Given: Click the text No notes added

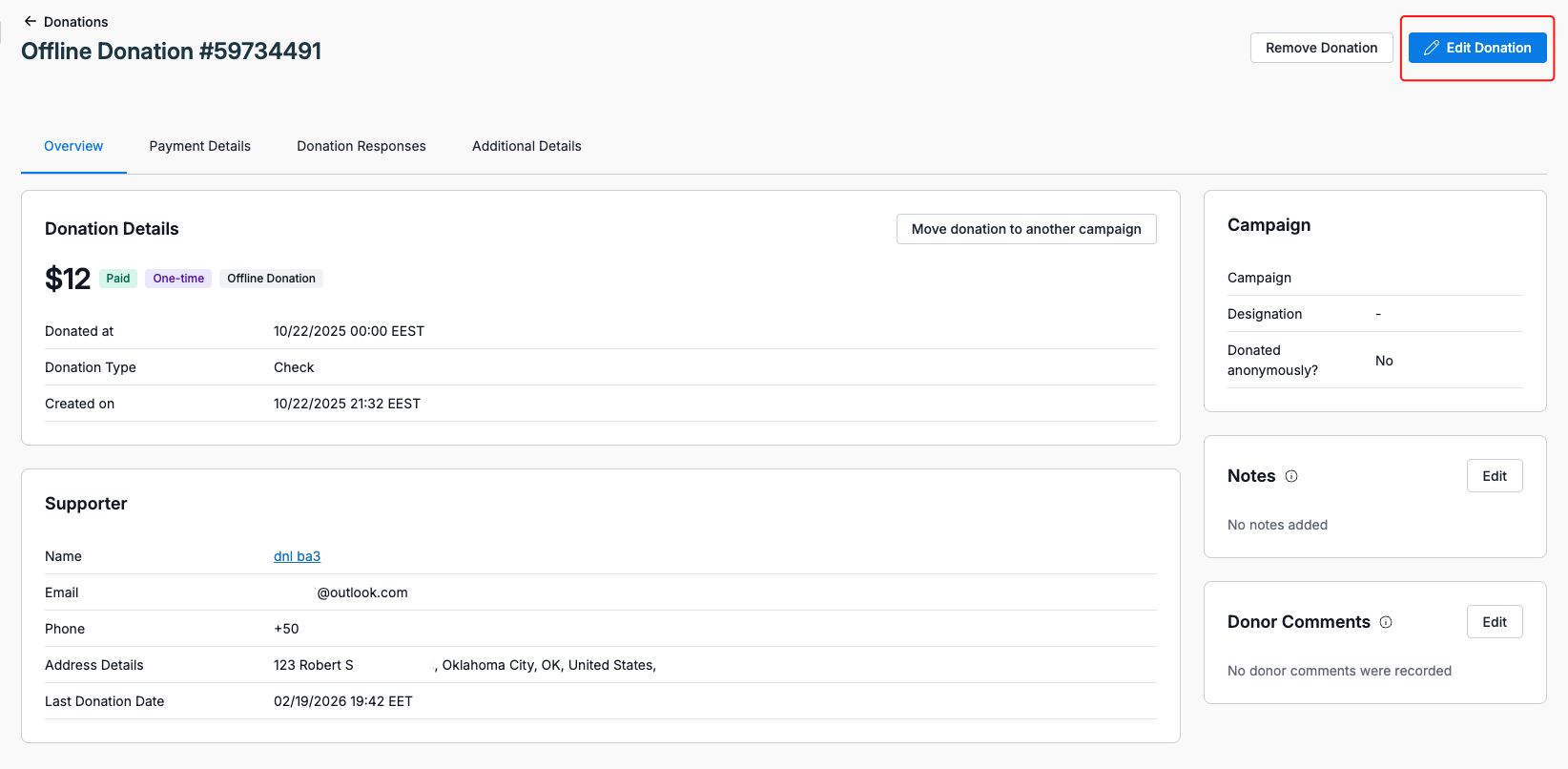Looking at the screenshot, I should 1277,525.
